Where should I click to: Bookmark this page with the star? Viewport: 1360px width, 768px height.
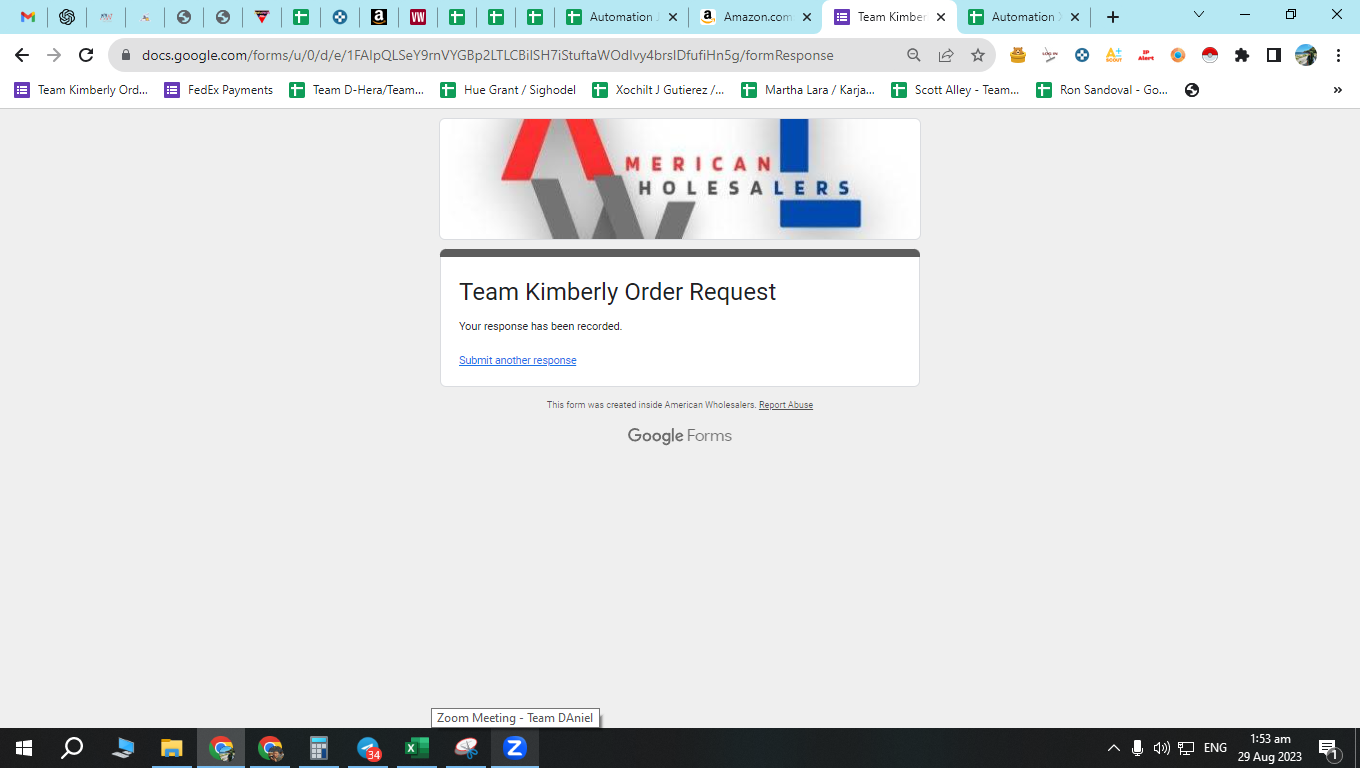click(x=978, y=56)
